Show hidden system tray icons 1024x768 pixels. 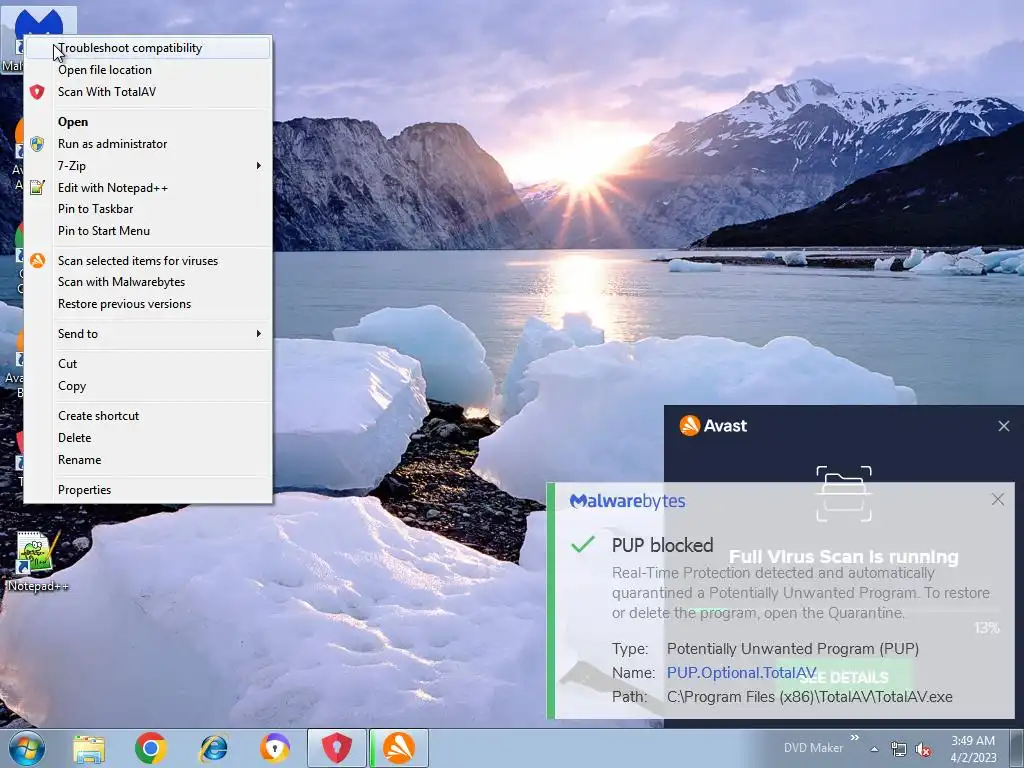pyautogui.click(x=874, y=749)
